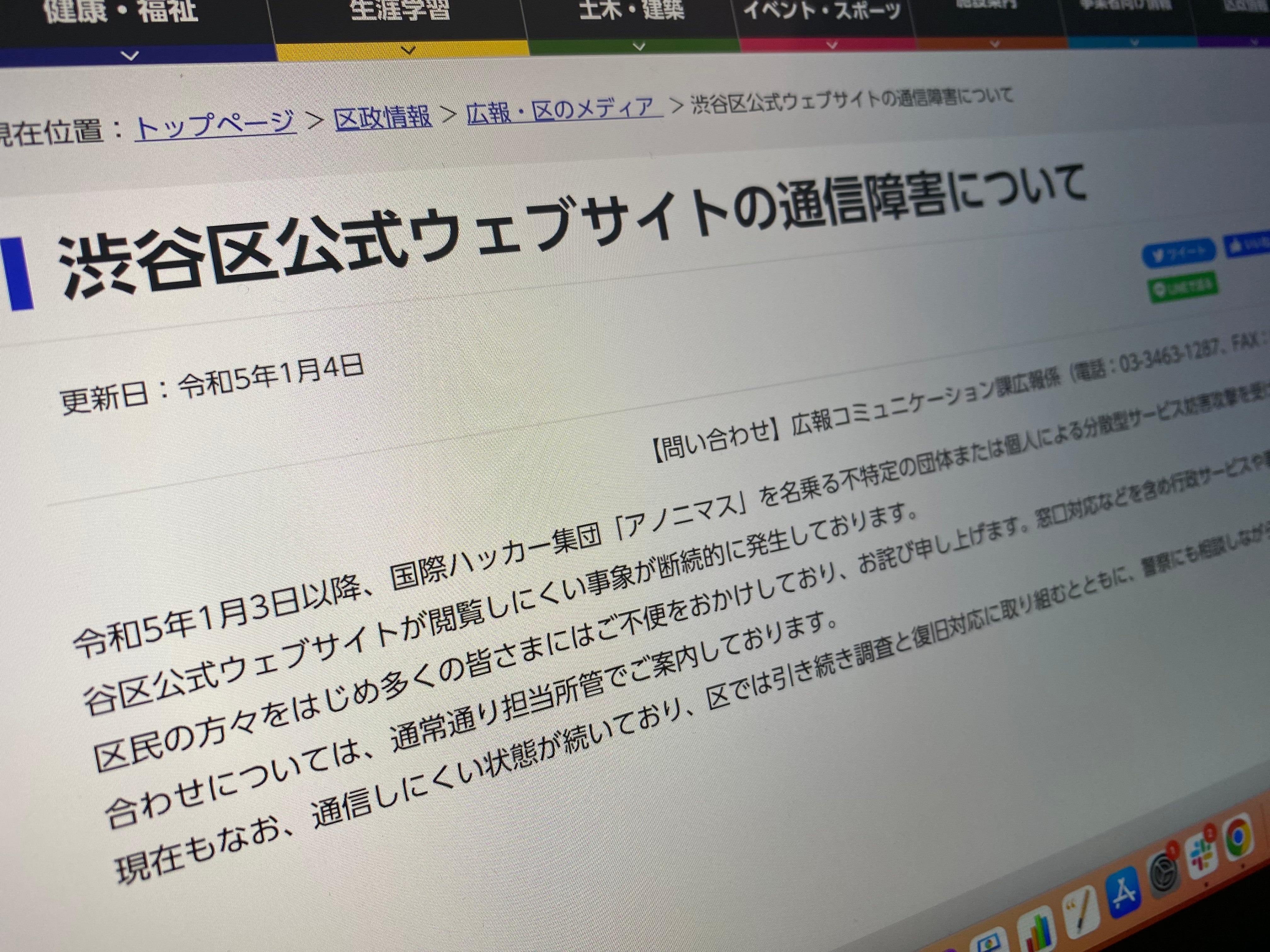Expand 土木・建築 menu chevron
1270x952 pixels.
click(638, 47)
